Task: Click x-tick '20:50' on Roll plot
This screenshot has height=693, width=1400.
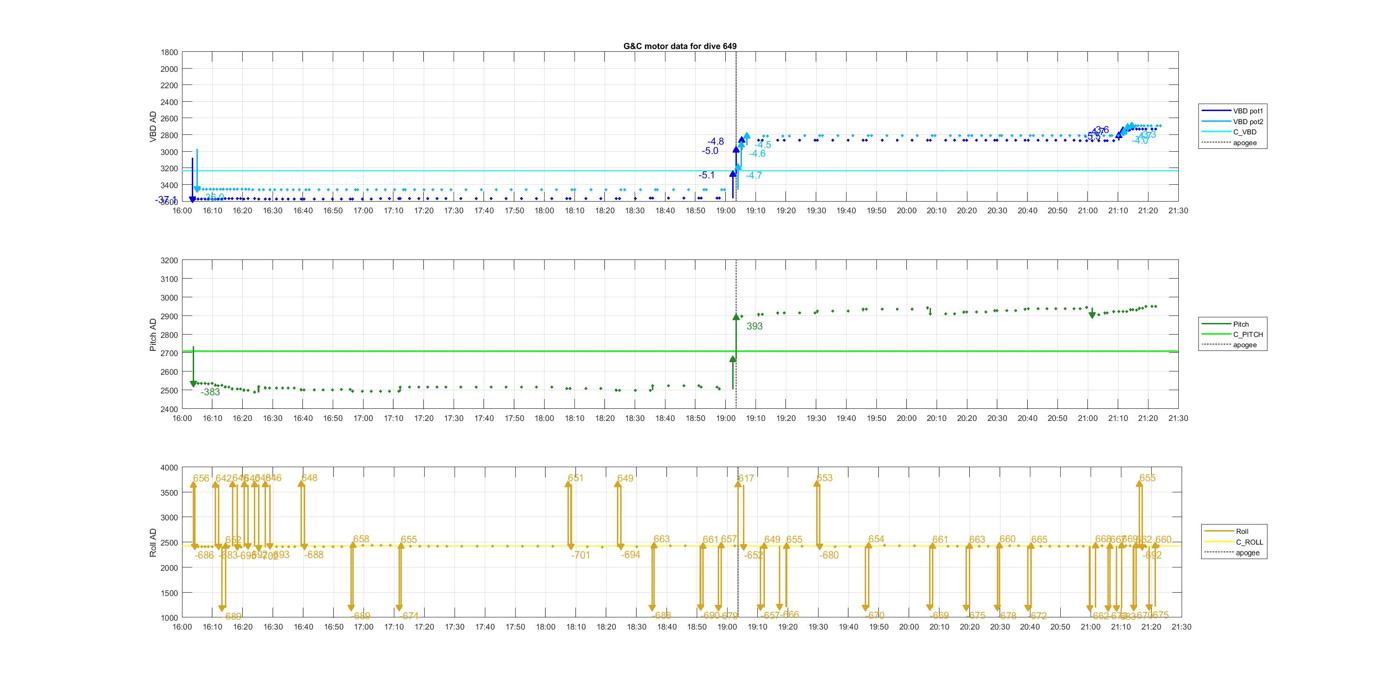Action: point(1059,627)
